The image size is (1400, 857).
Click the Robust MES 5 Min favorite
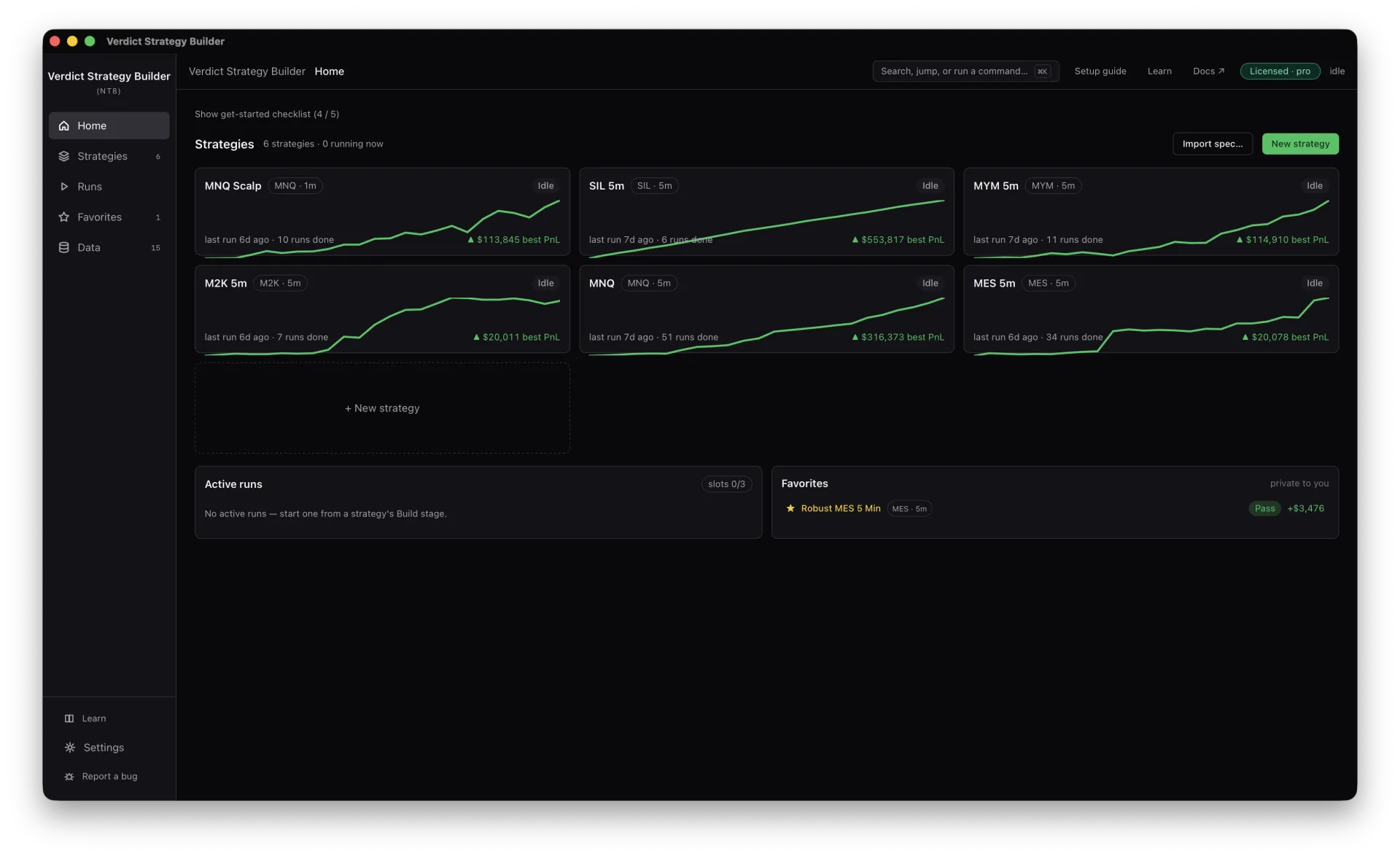(840, 508)
